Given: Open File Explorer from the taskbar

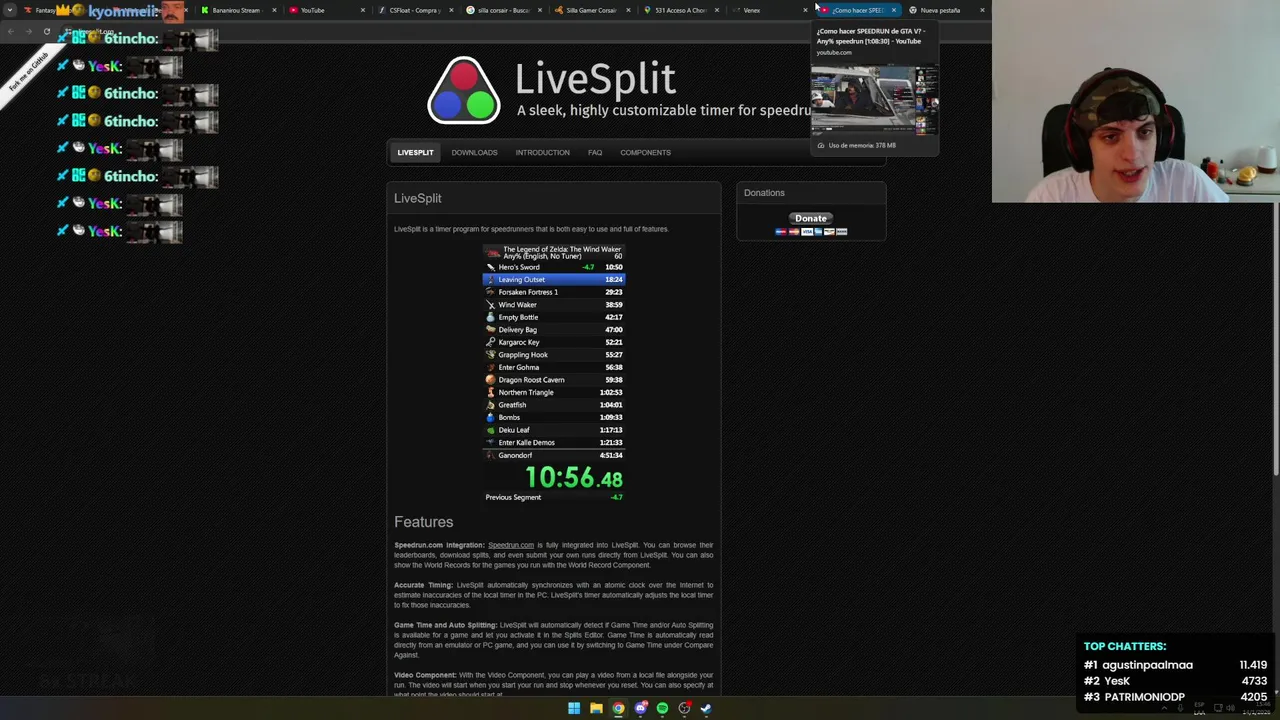Looking at the screenshot, I should tap(596, 708).
